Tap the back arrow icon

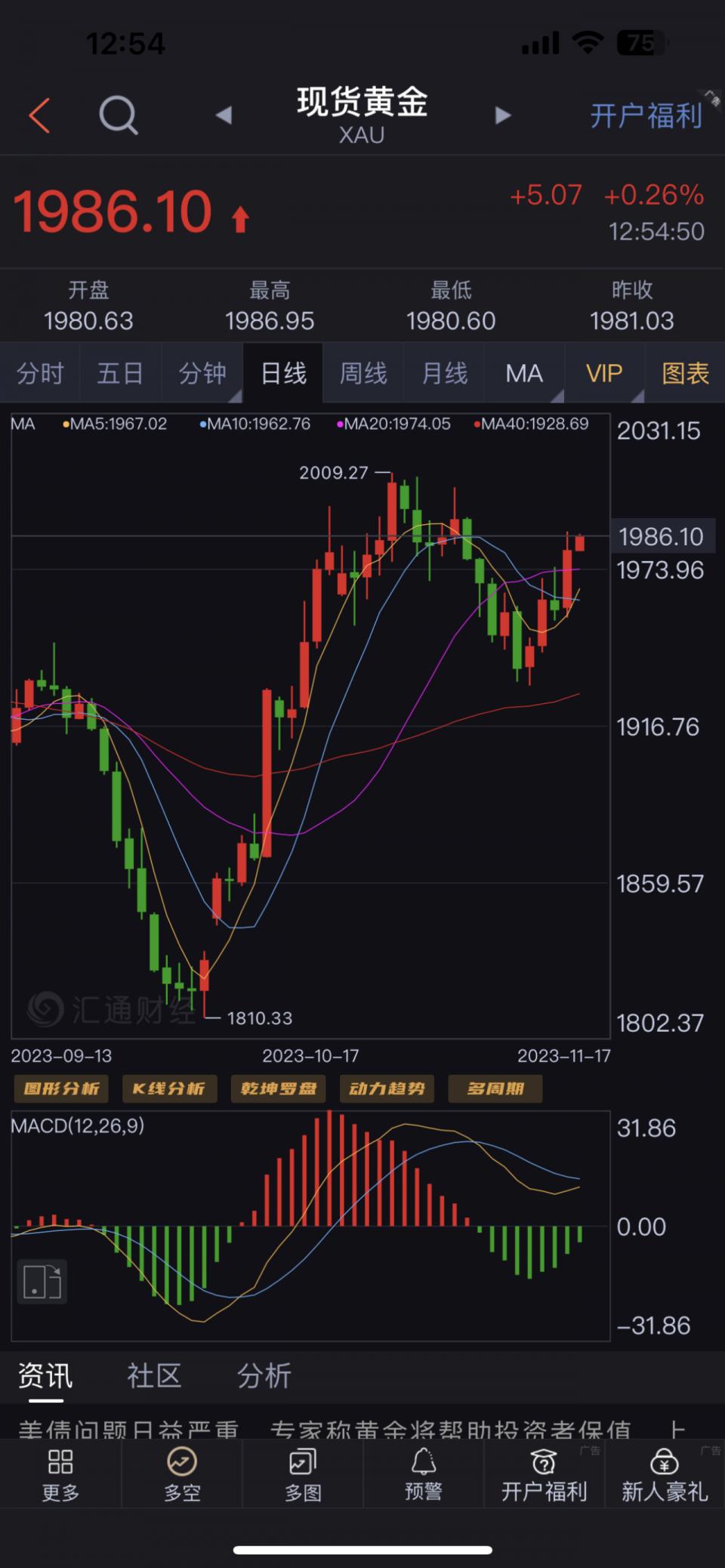tap(39, 116)
